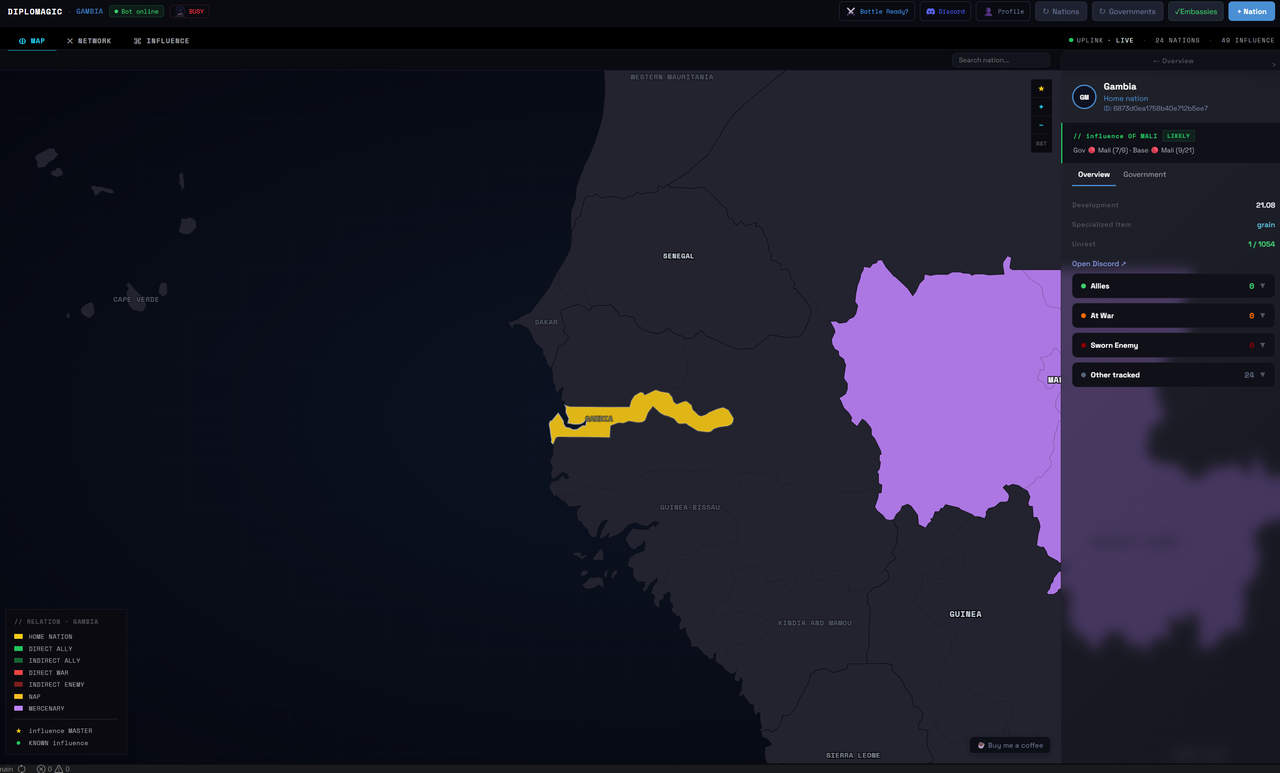1280x773 pixels.
Task: Expand the Other tracked section chevron
Action: point(1262,375)
